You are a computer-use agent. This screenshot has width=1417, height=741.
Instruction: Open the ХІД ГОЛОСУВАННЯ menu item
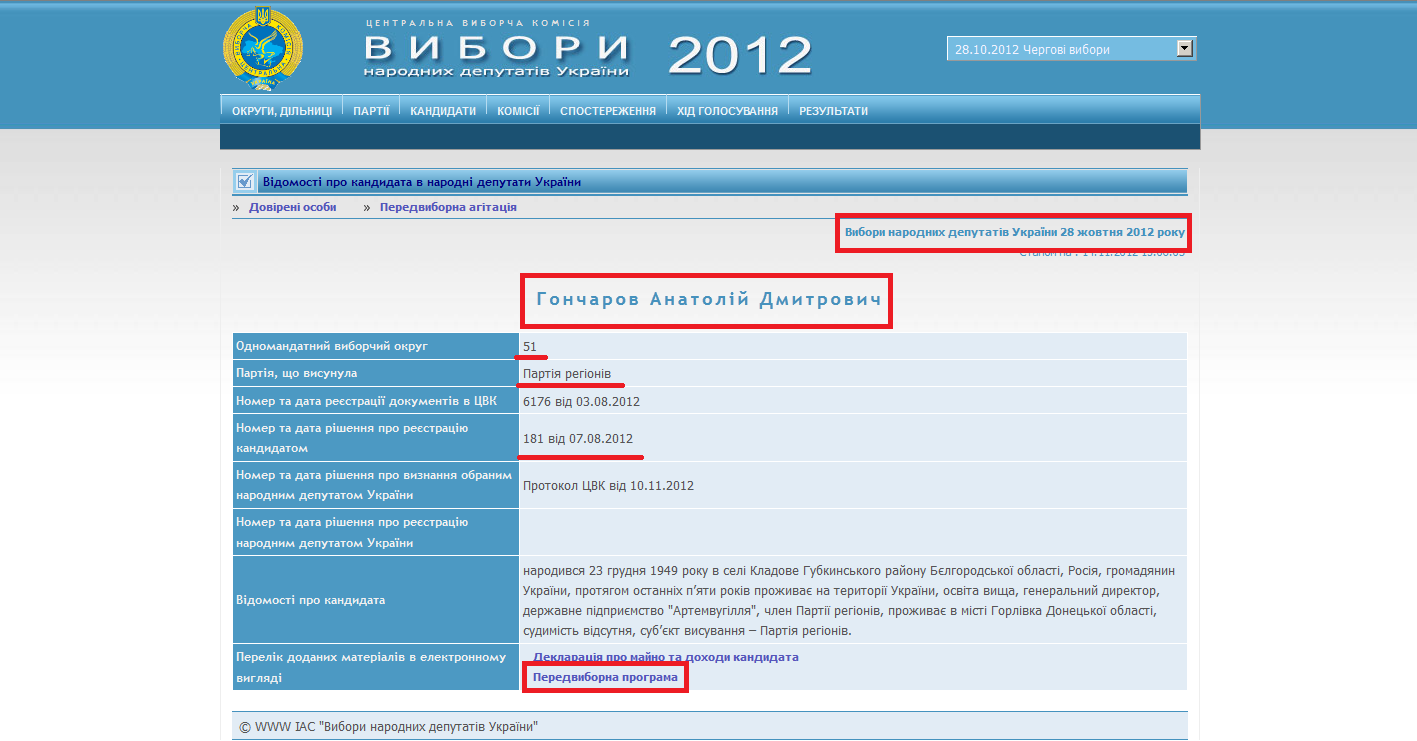(x=727, y=111)
